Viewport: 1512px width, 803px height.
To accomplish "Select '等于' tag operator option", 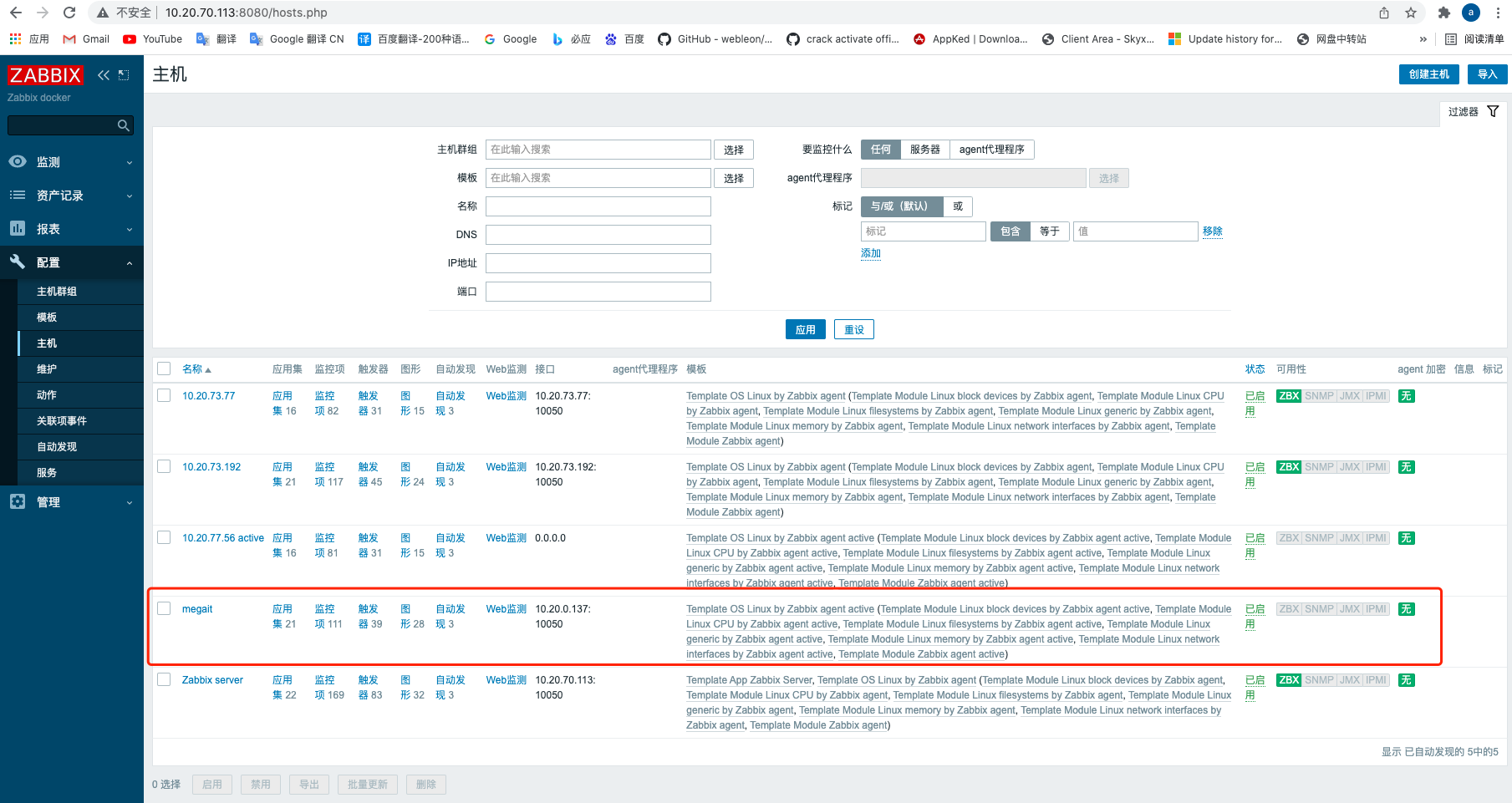I will click(x=1050, y=231).
